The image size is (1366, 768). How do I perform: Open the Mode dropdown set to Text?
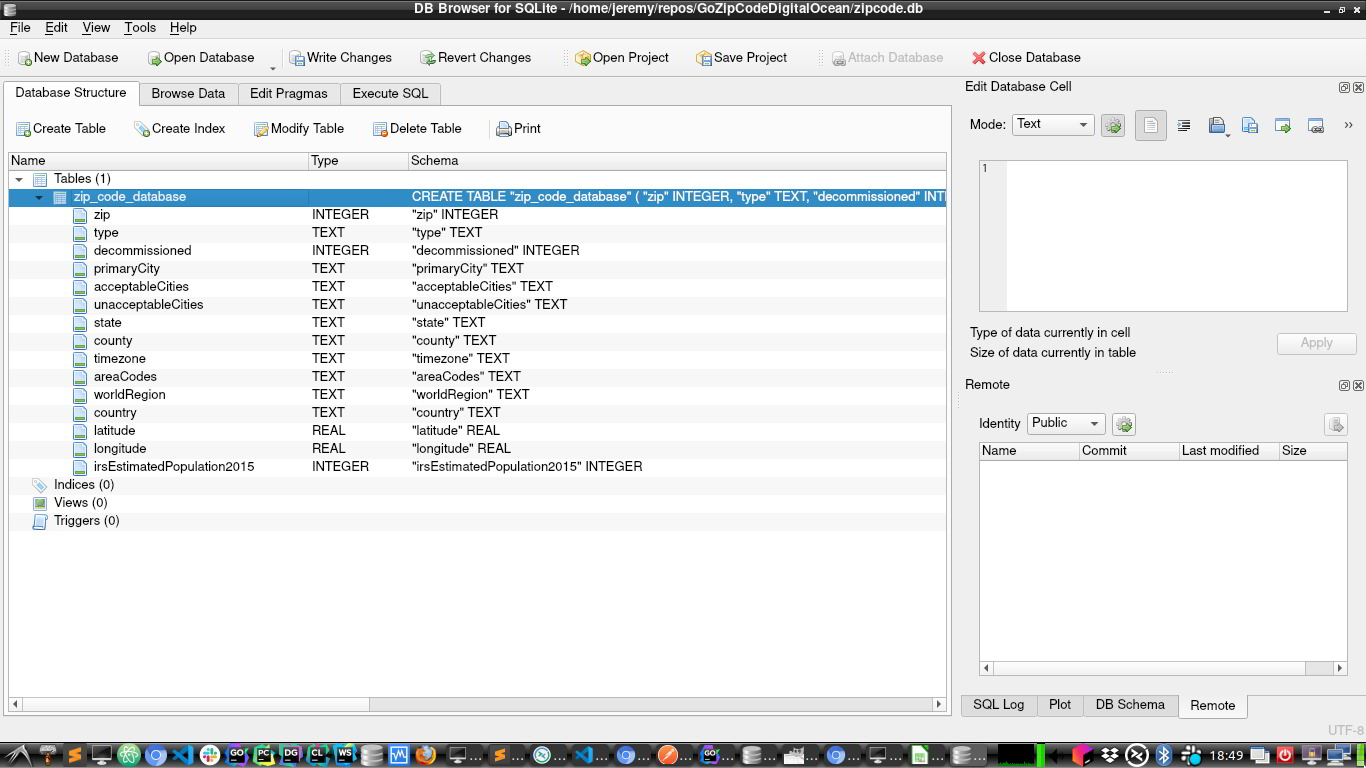[x=1052, y=125]
